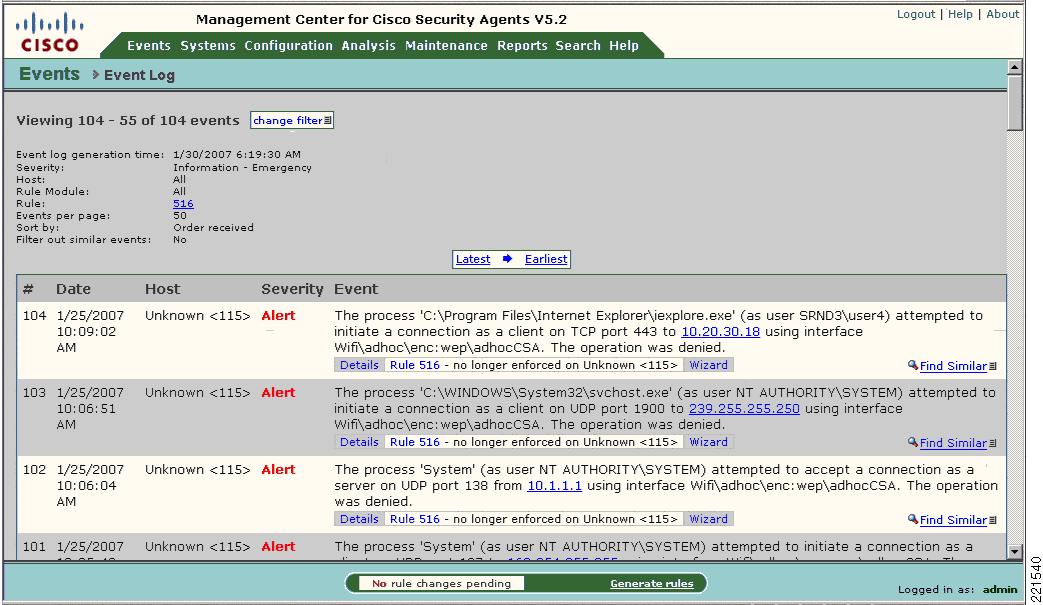Open IP address 10.20.30.18 link
The width and height of the screenshot is (1043, 605).
(720, 331)
